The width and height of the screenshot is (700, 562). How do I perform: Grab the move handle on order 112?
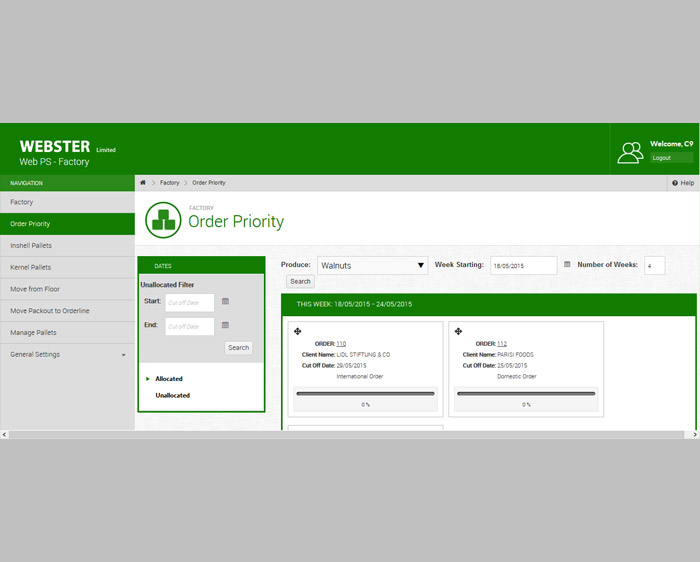pyautogui.click(x=458, y=331)
